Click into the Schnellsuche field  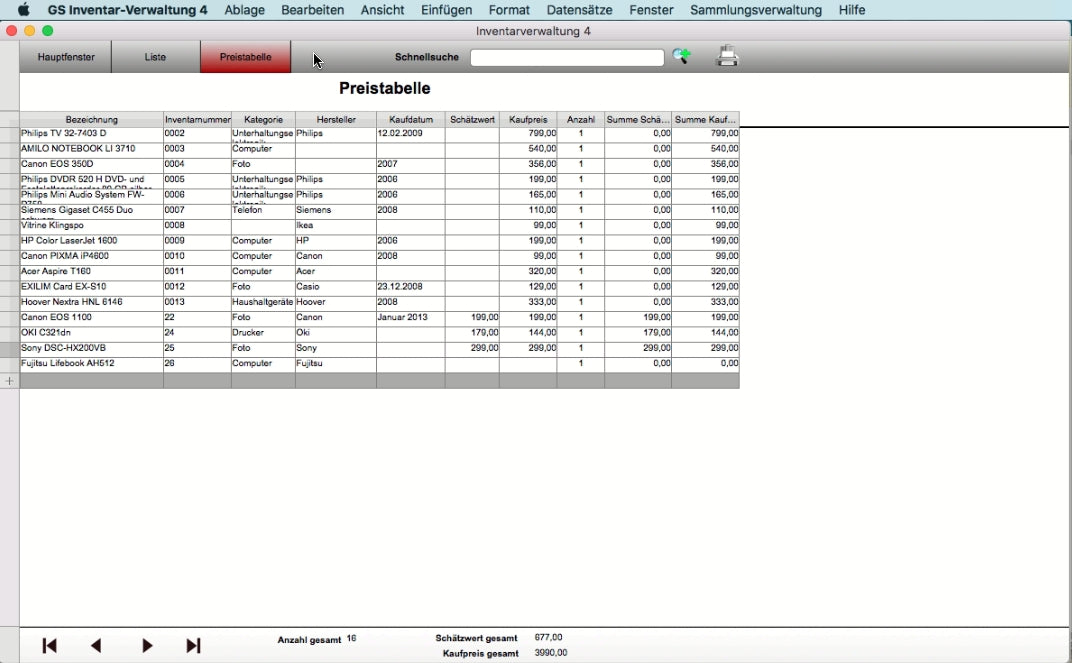(x=567, y=57)
